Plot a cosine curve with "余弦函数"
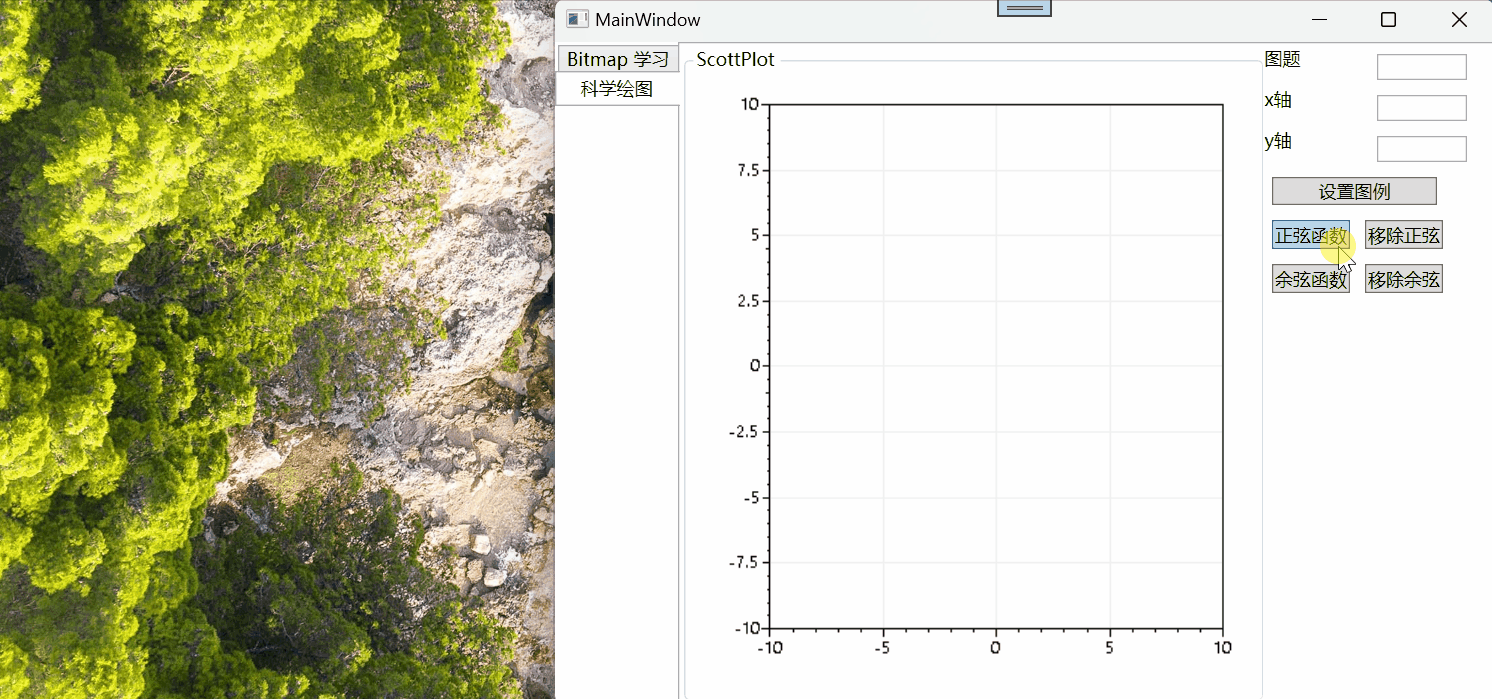 [1310, 278]
